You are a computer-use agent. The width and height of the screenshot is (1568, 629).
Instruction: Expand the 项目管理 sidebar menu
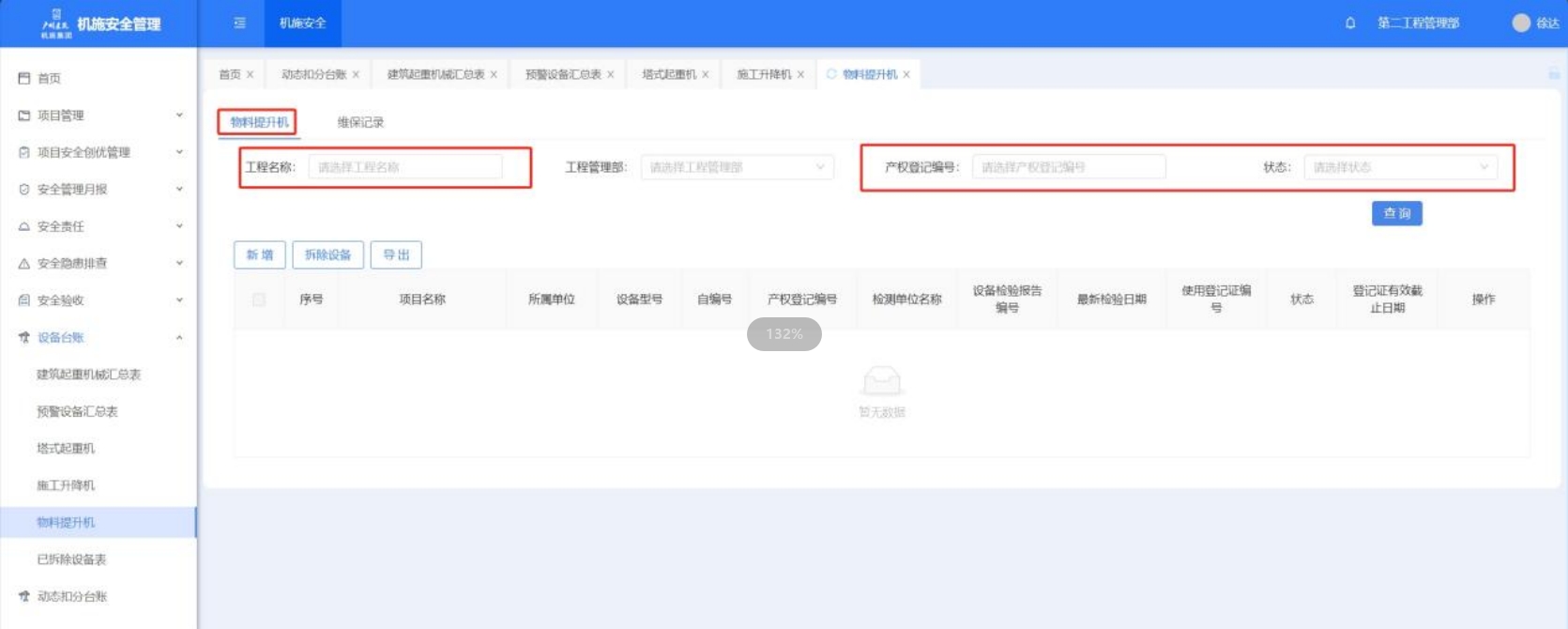[99, 115]
